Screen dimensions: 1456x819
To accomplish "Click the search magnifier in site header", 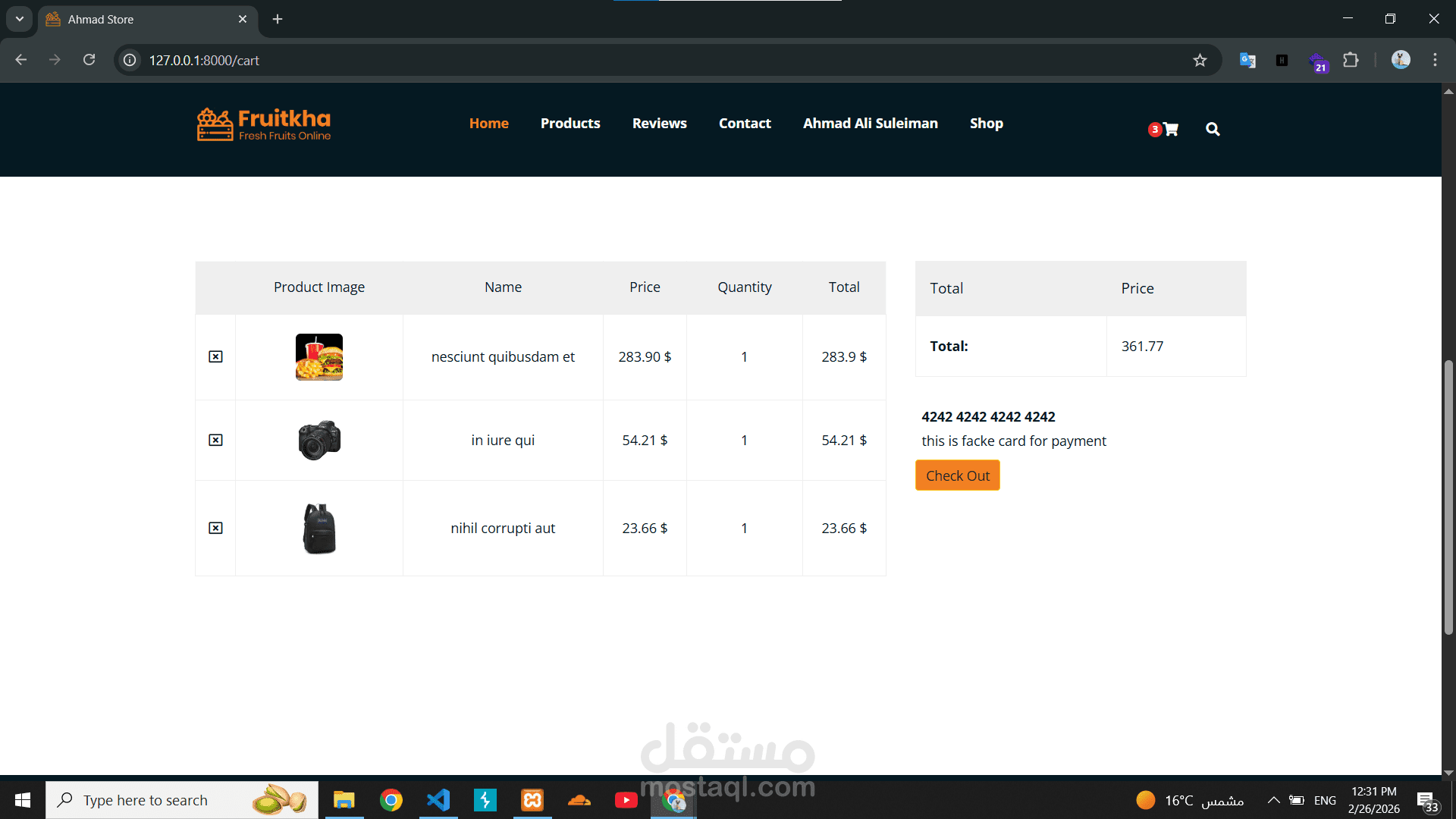I will point(1213,130).
